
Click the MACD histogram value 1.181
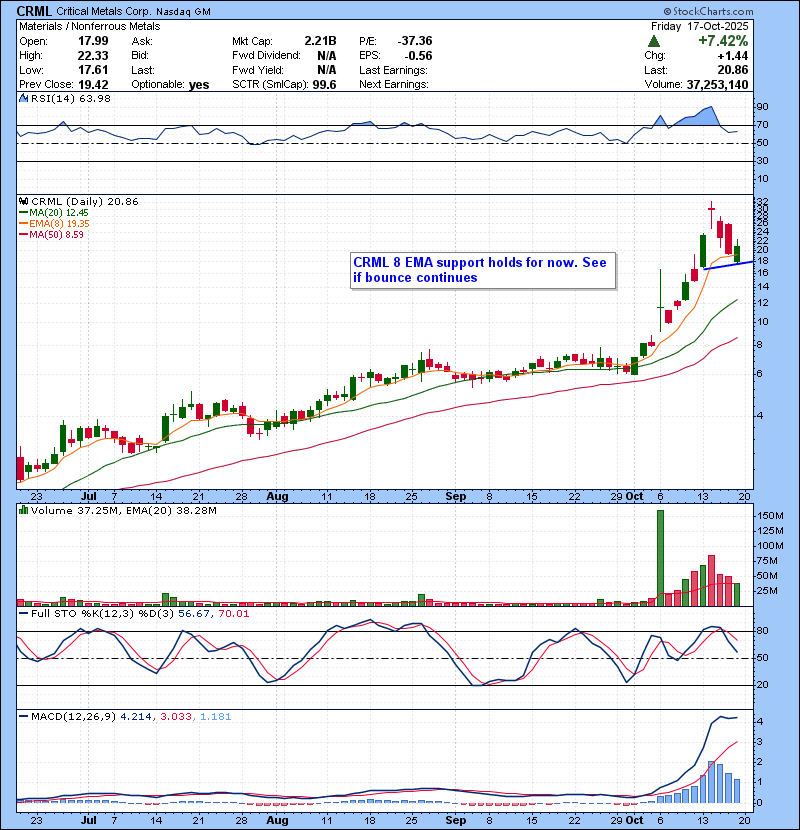click(x=215, y=717)
